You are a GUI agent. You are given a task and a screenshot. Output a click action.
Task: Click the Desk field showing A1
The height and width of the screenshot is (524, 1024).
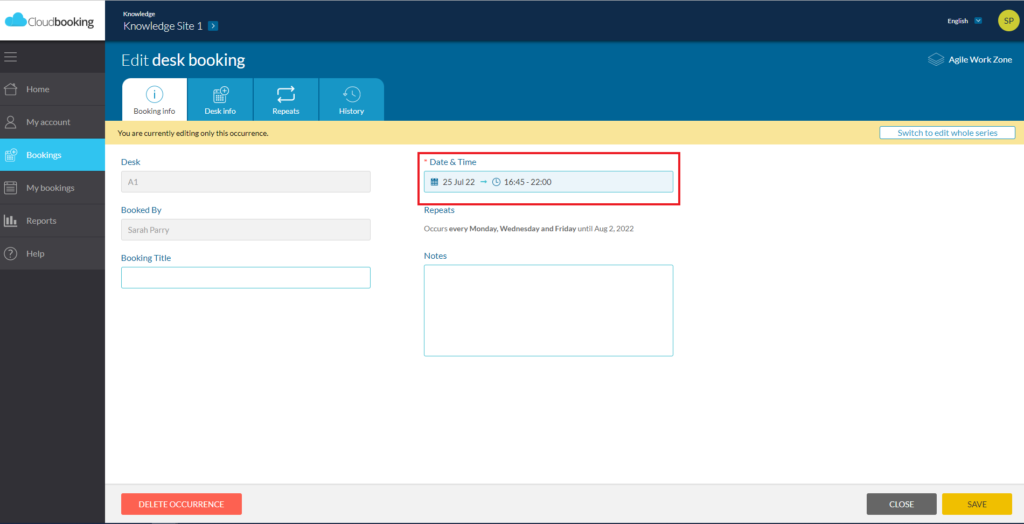[x=246, y=182]
